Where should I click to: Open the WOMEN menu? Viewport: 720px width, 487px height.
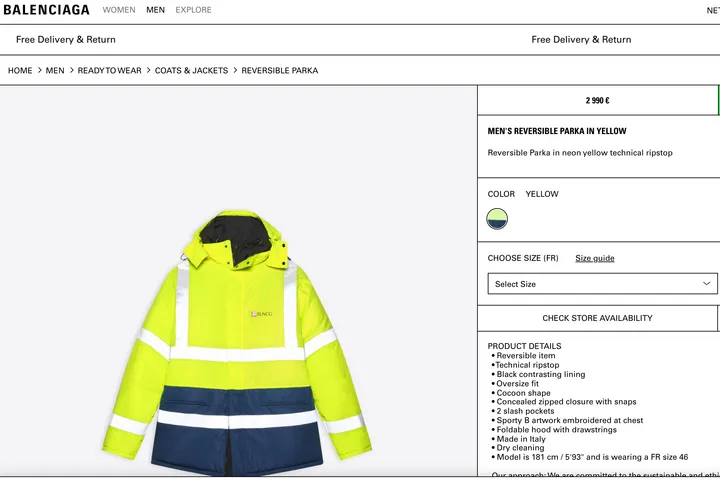pos(119,10)
